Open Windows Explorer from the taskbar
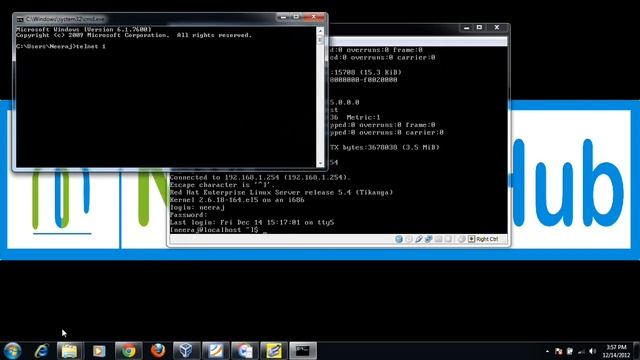This screenshot has height=360, width=640. tap(69, 351)
